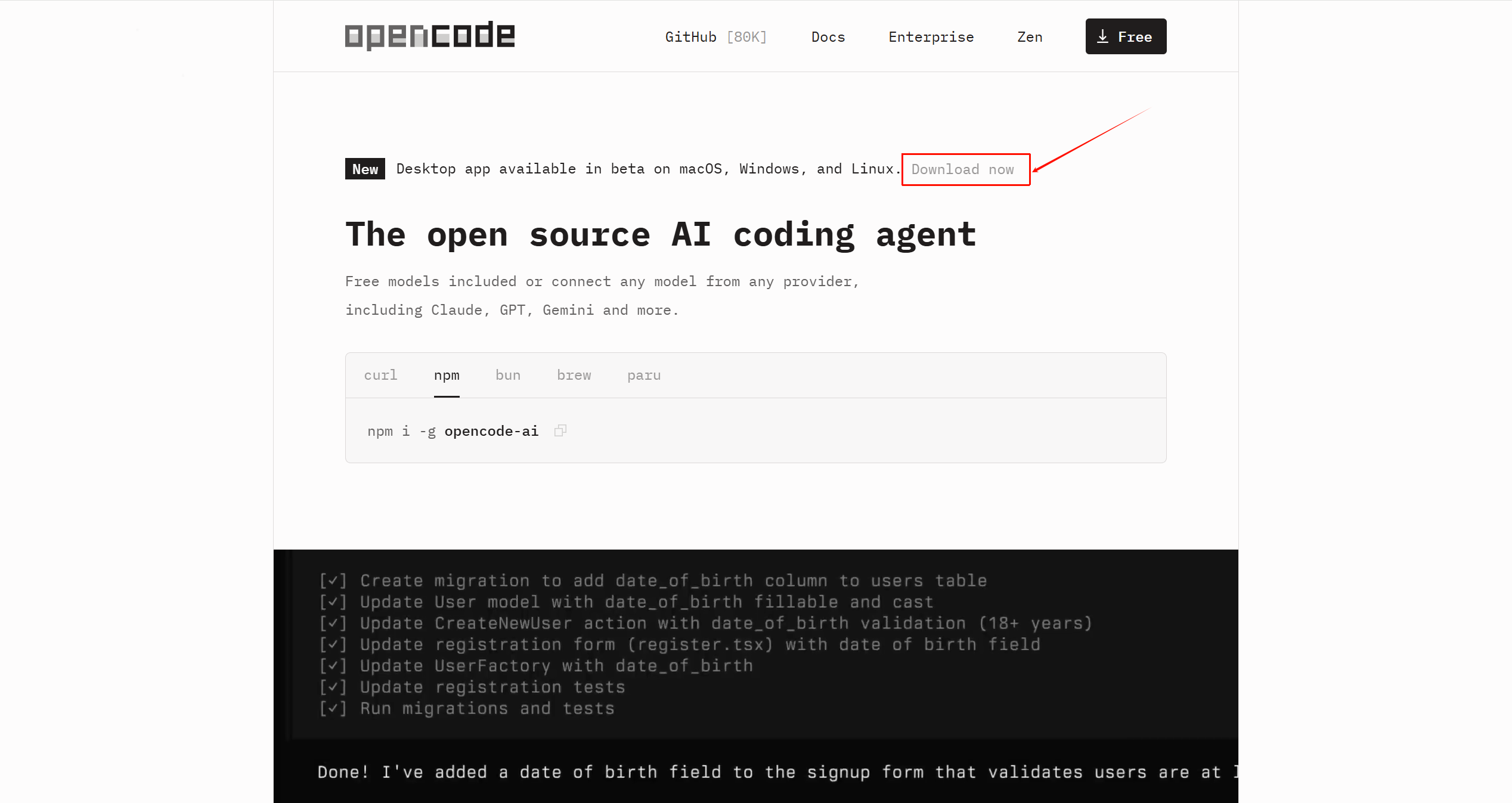
Task: Open the Zen link
Action: (1030, 37)
